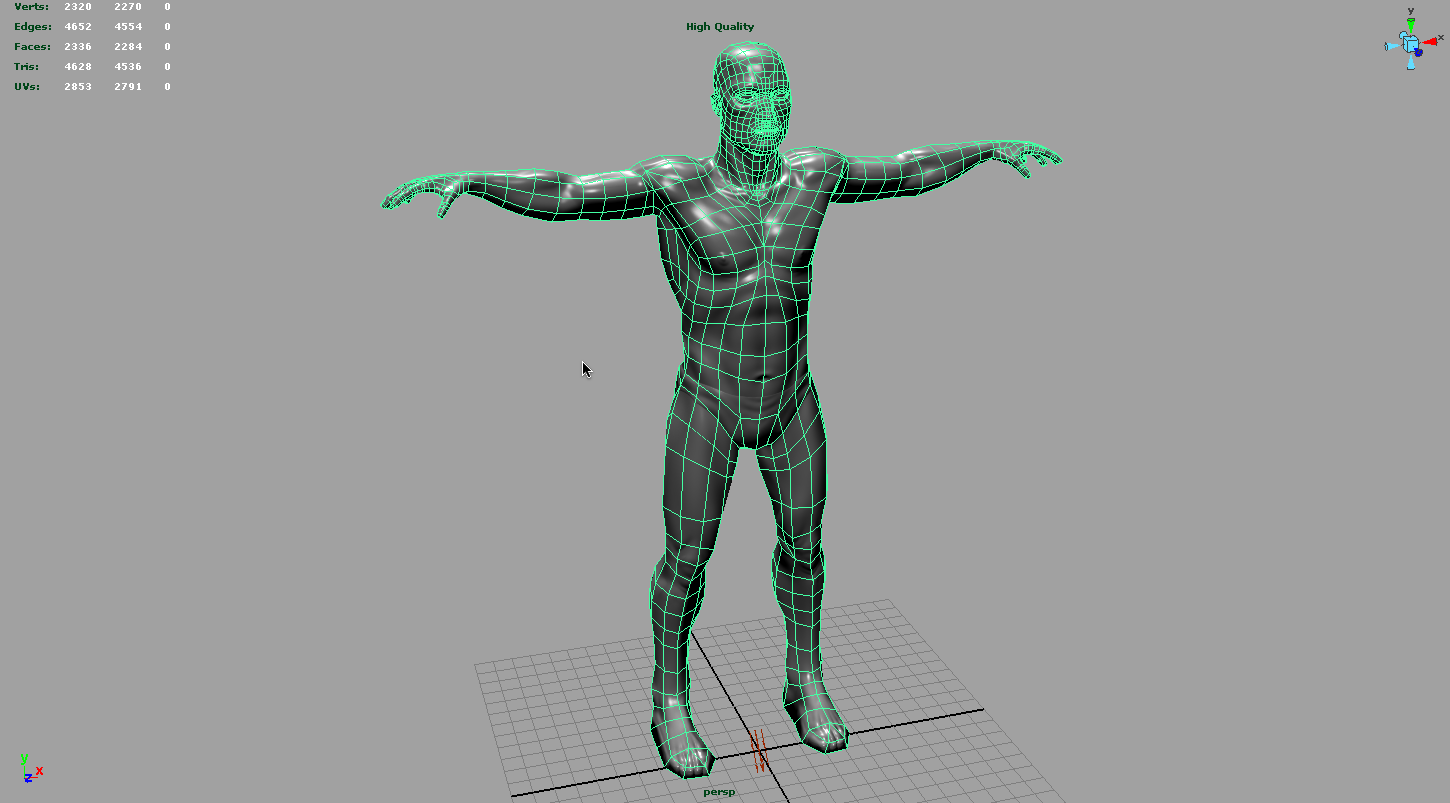The width and height of the screenshot is (1450, 803).
Task: Click the blue Z marker on the view gizmo
Action: click(1418, 52)
